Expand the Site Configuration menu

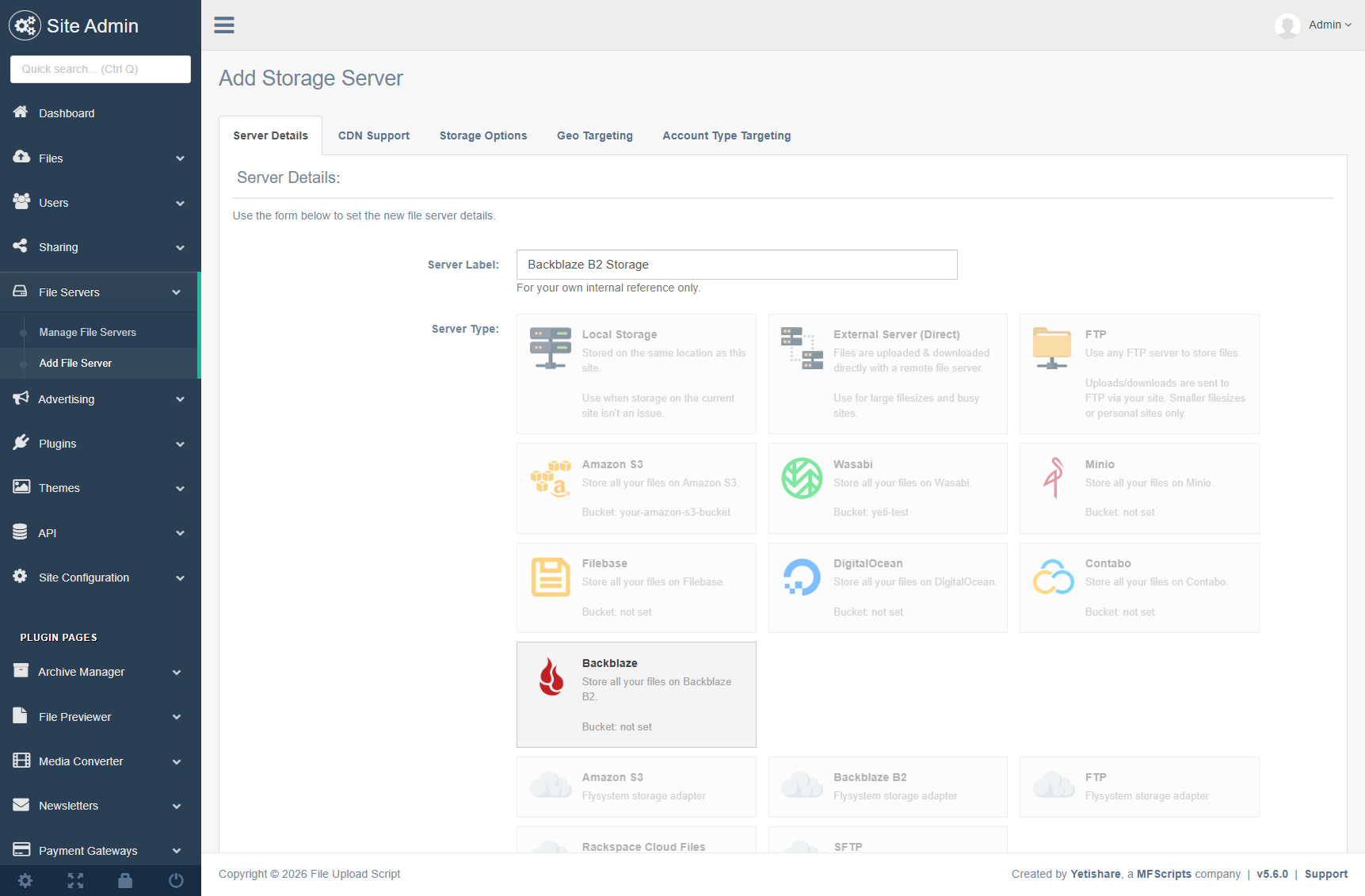(100, 578)
